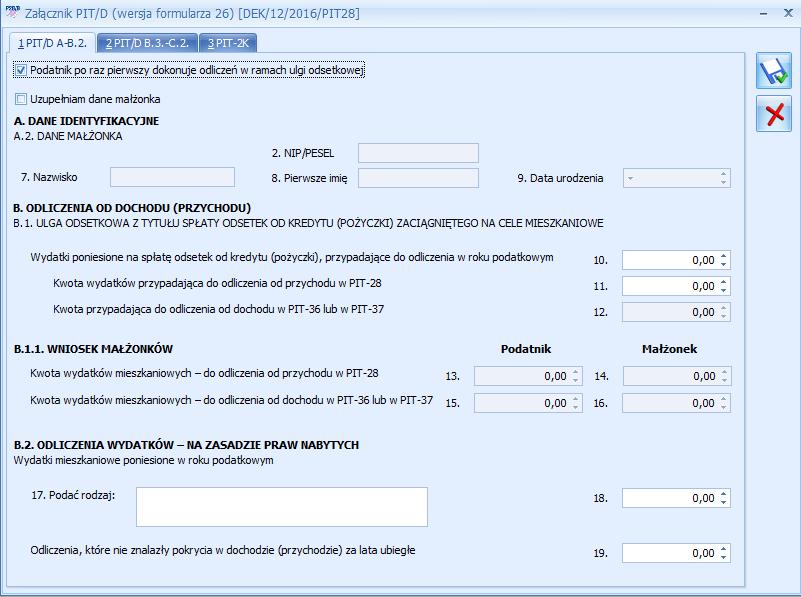Open the '9. Data urodzenia' date dropdown

pos(631,178)
